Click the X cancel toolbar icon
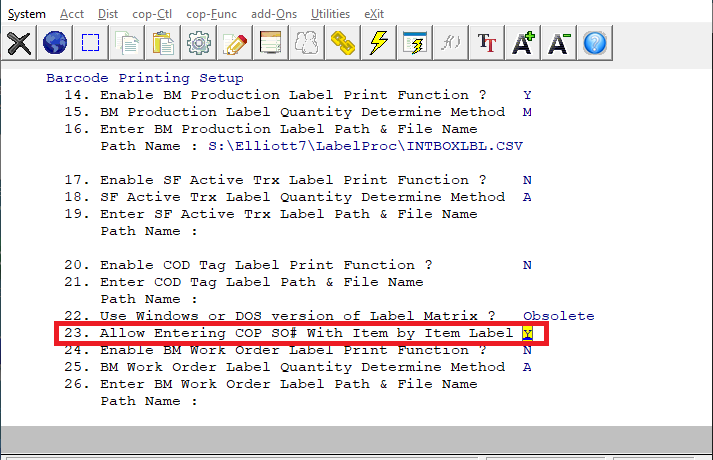 (x=19, y=43)
